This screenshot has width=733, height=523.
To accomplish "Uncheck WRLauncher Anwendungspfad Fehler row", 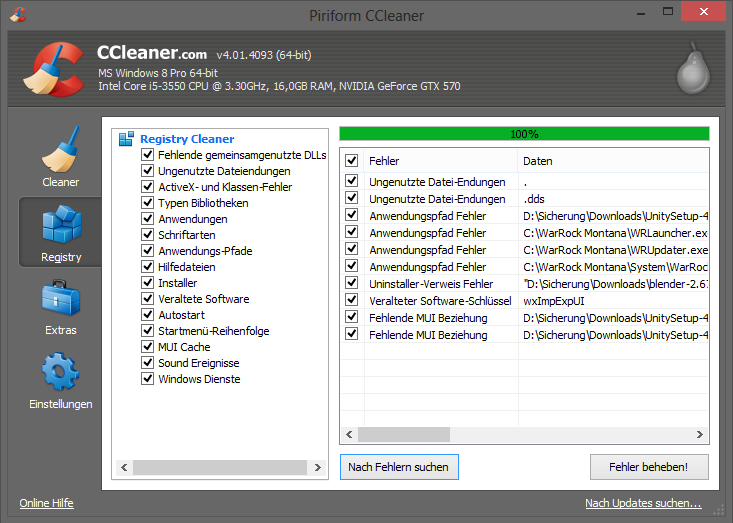I will (x=352, y=232).
